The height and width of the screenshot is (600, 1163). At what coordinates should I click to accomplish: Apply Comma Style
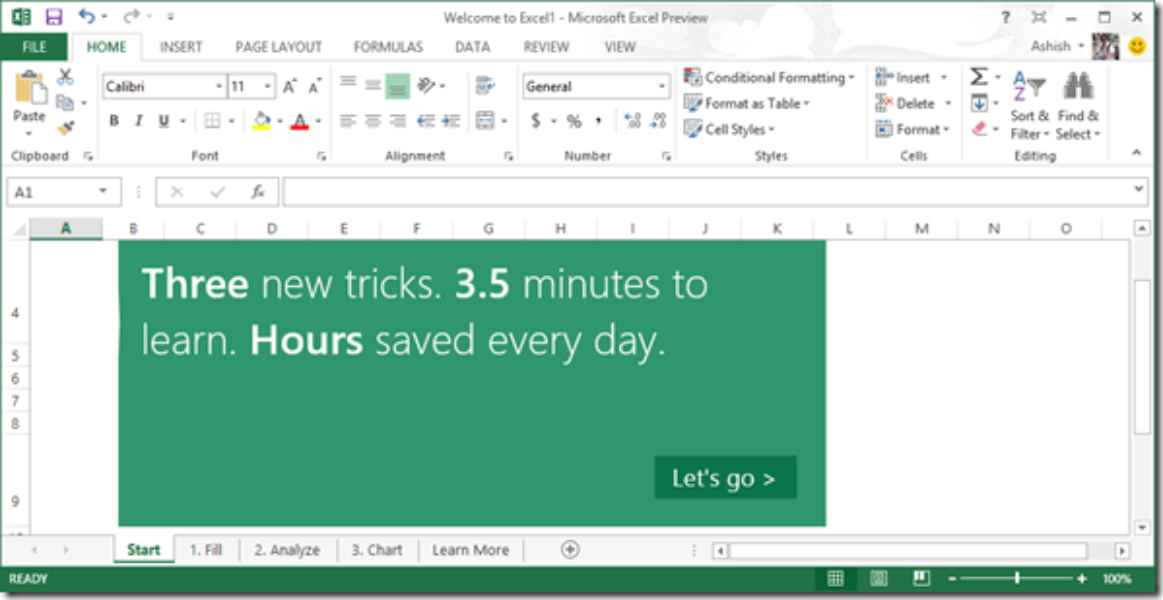pyautogui.click(x=599, y=121)
